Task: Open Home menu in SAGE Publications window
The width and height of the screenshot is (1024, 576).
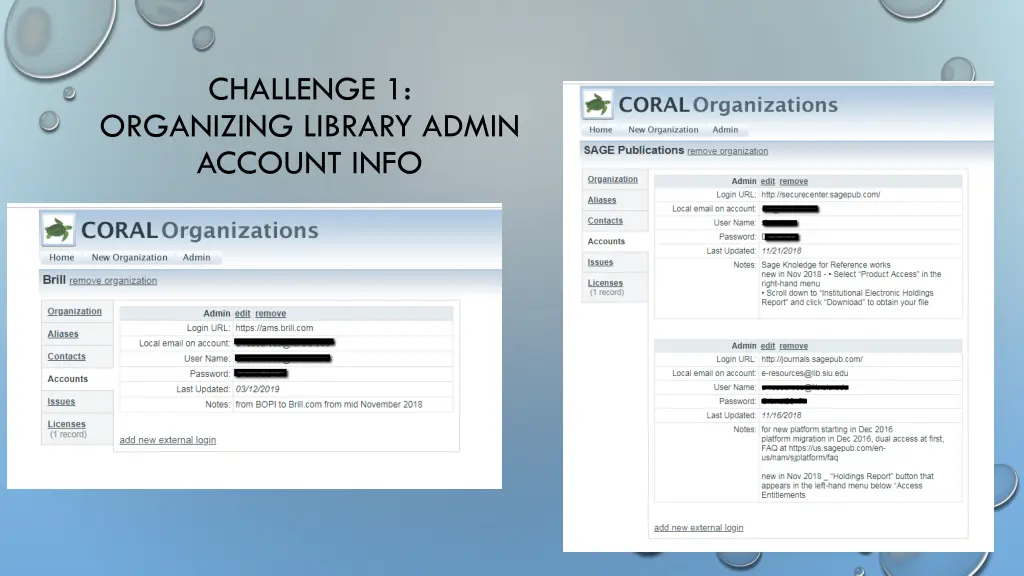Action: [601, 129]
